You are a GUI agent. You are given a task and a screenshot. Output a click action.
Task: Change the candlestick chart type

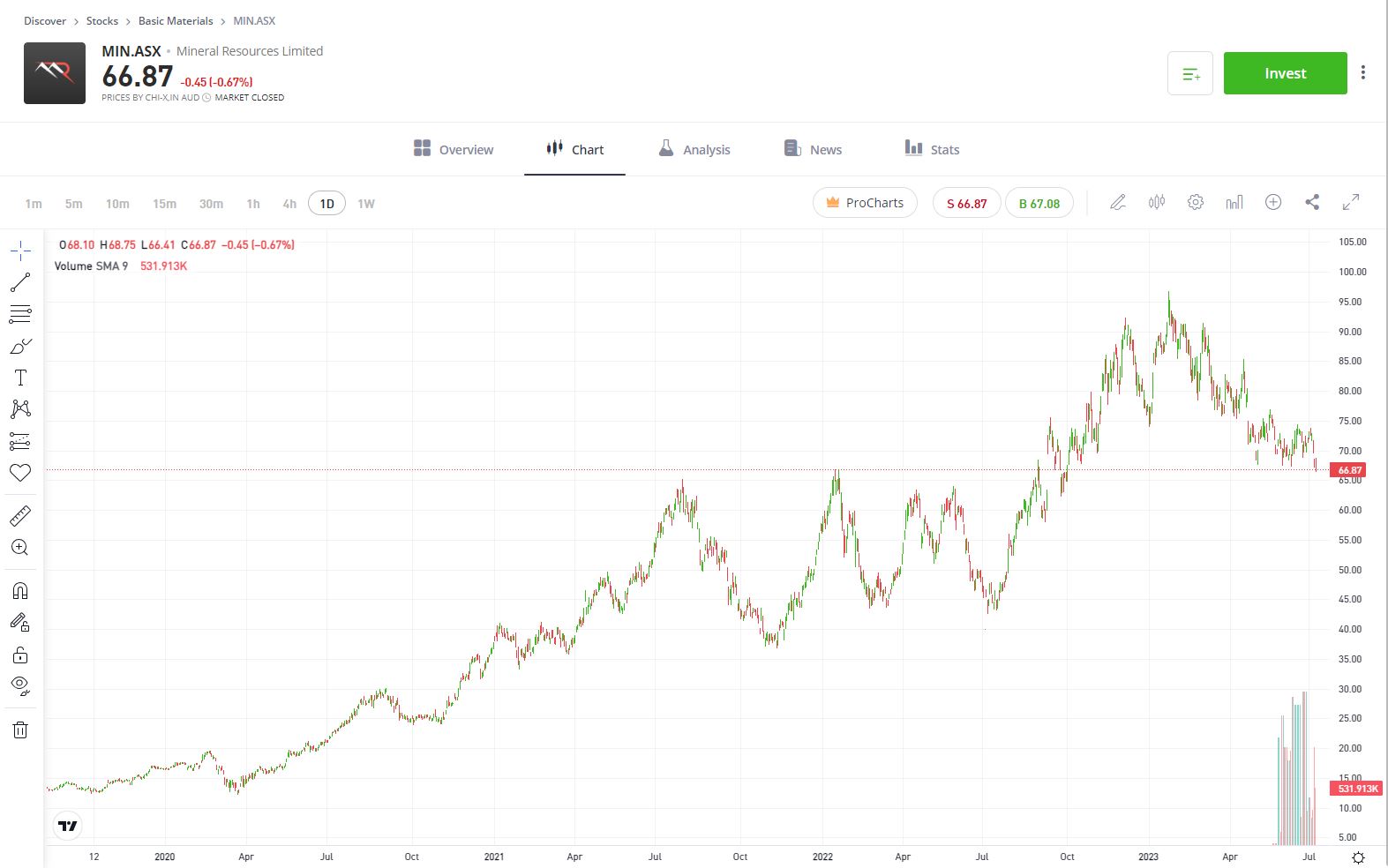(x=1157, y=202)
